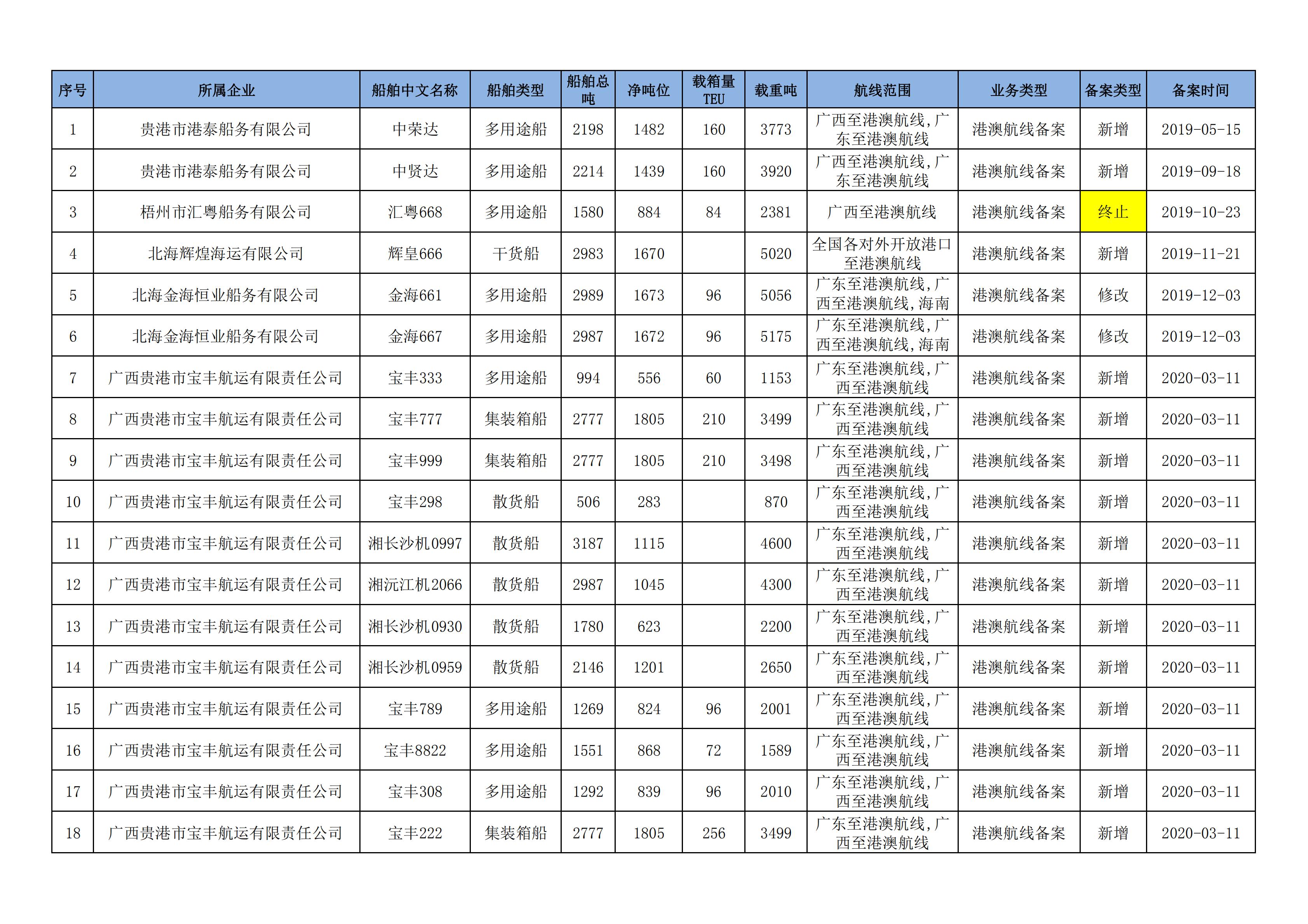
Task: Click the 航线范围 header cell
Action: [x=882, y=90]
